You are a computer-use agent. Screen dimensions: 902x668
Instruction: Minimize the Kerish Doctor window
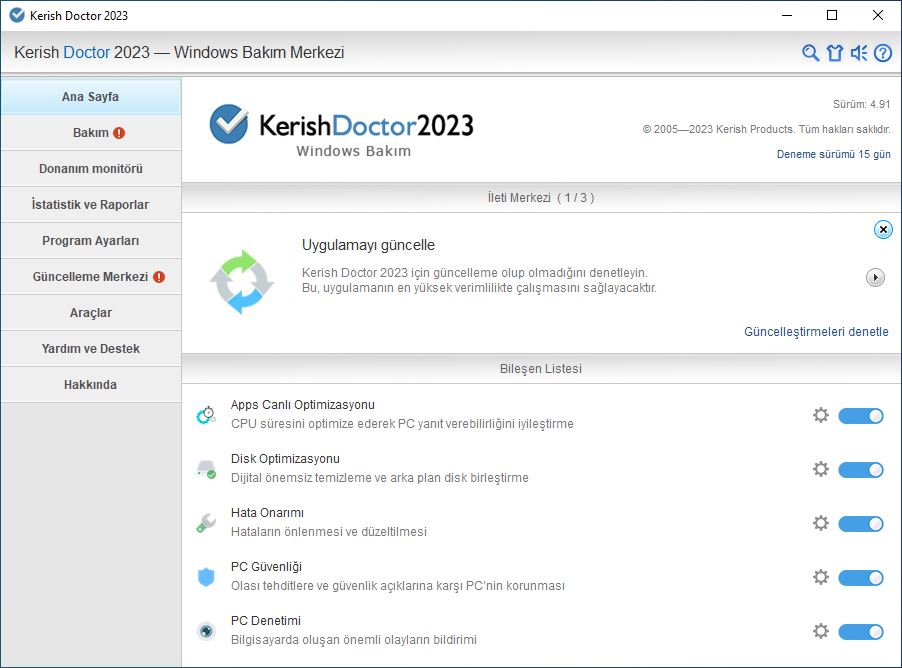point(787,15)
